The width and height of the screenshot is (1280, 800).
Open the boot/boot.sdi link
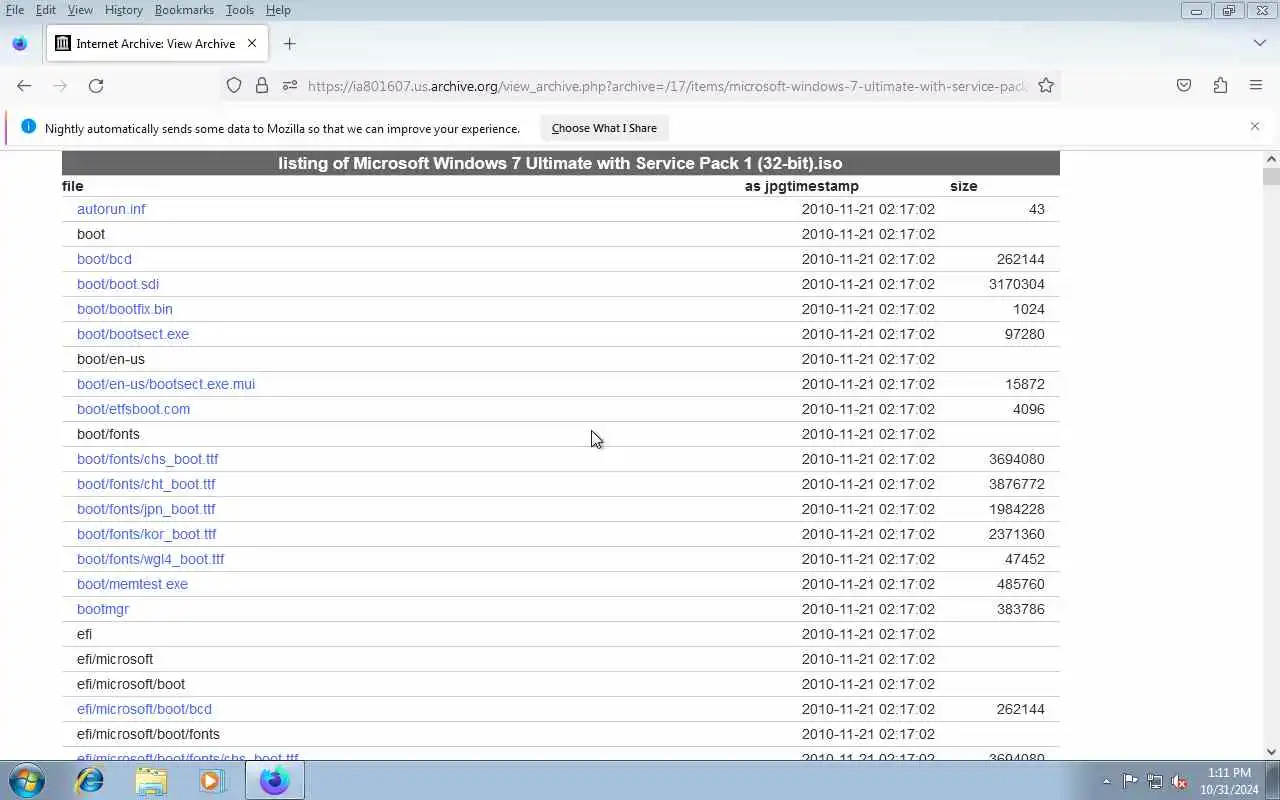[x=118, y=284]
